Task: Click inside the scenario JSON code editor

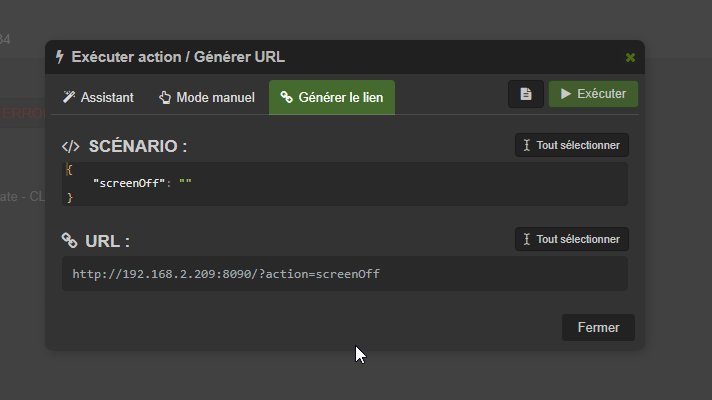Action: click(345, 184)
